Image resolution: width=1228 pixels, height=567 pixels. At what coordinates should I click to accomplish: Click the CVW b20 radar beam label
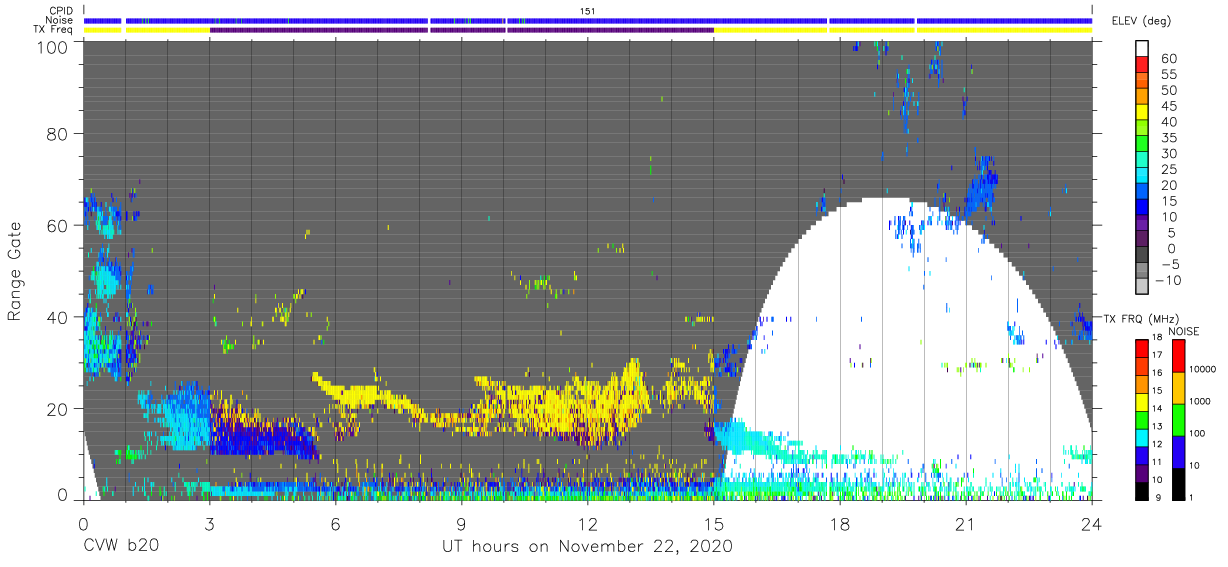[121, 547]
